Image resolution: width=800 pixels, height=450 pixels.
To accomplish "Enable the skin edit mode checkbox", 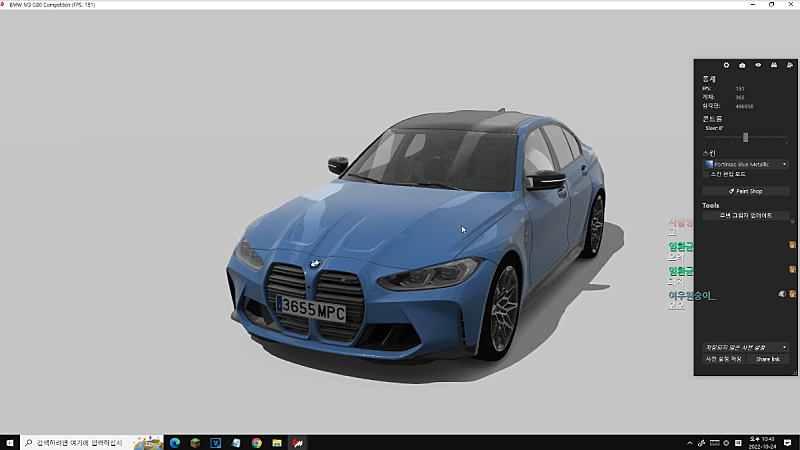I will [706, 174].
